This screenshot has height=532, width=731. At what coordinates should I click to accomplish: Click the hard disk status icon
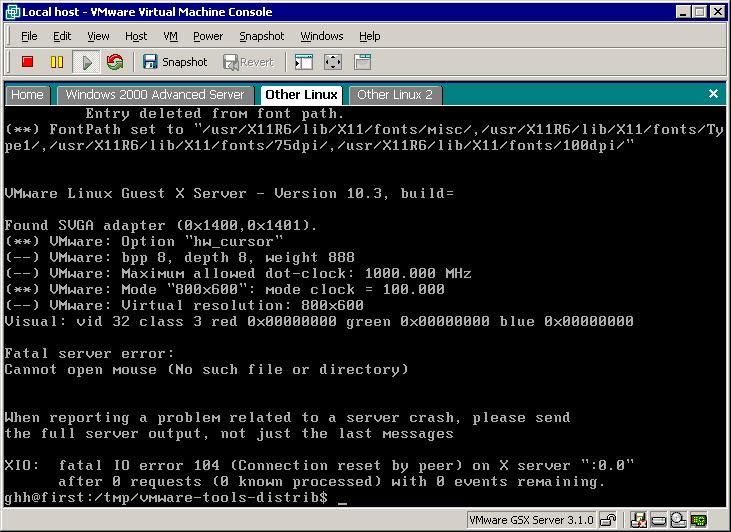click(x=658, y=519)
